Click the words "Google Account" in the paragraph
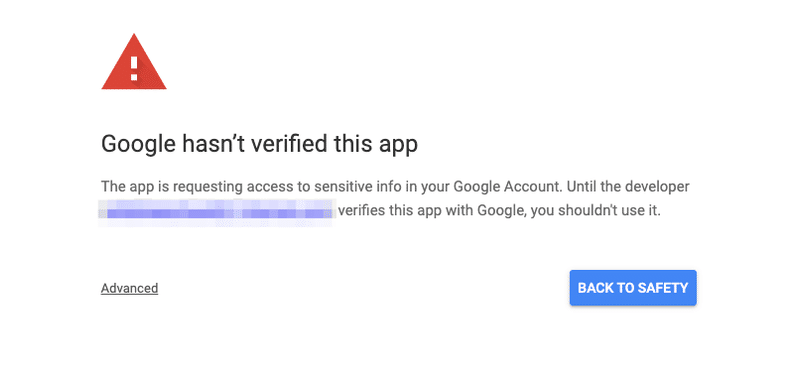The image size is (800, 382). (x=506, y=187)
